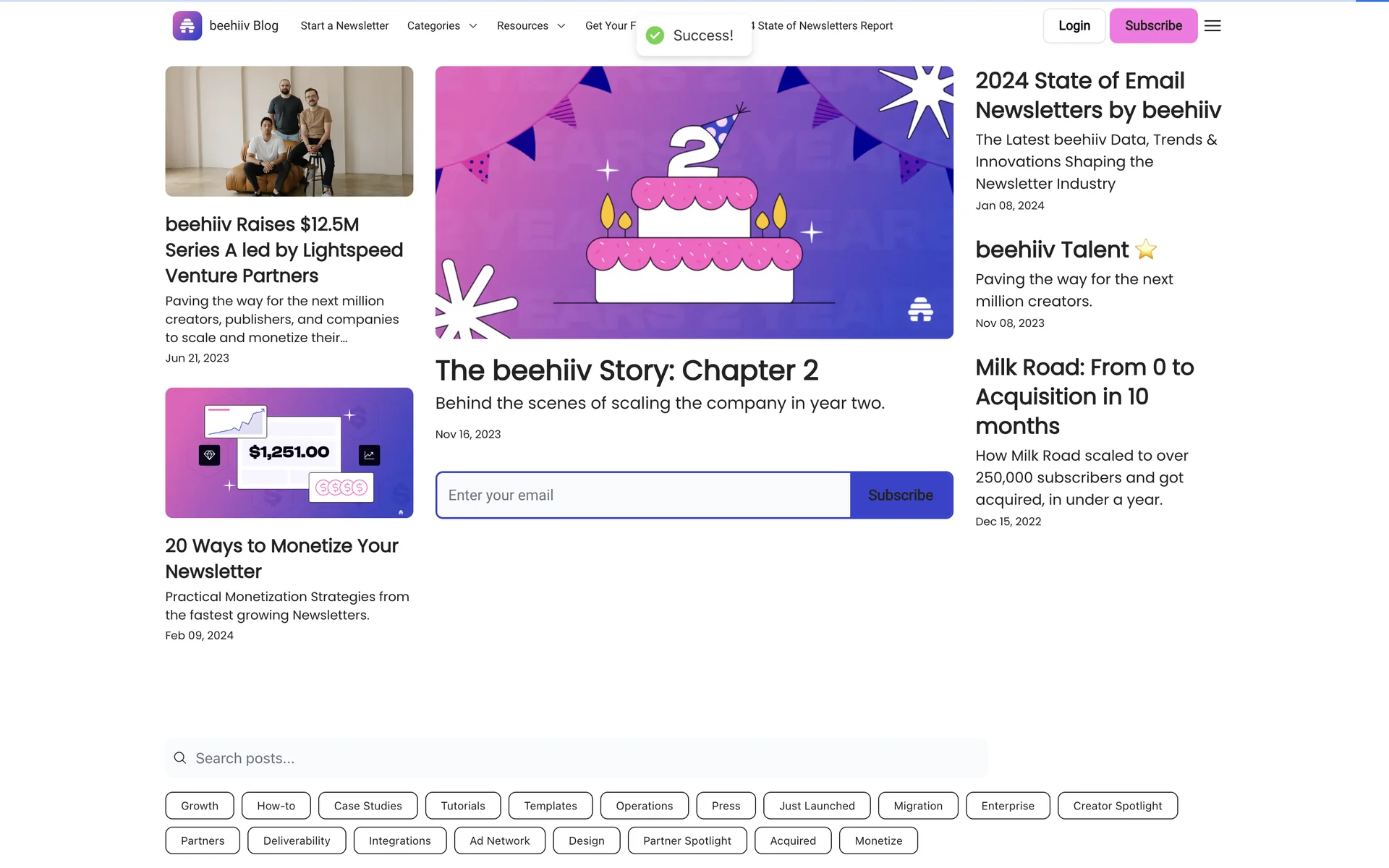Image resolution: width=1389 pixels, height=868 pixels.
Task: Click the Login button
Action: [x=1074, y=26]
